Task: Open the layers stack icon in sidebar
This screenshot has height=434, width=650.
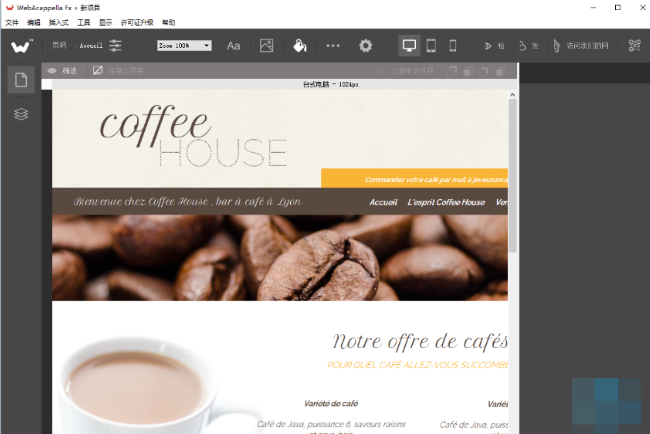Action: (21, 114)
